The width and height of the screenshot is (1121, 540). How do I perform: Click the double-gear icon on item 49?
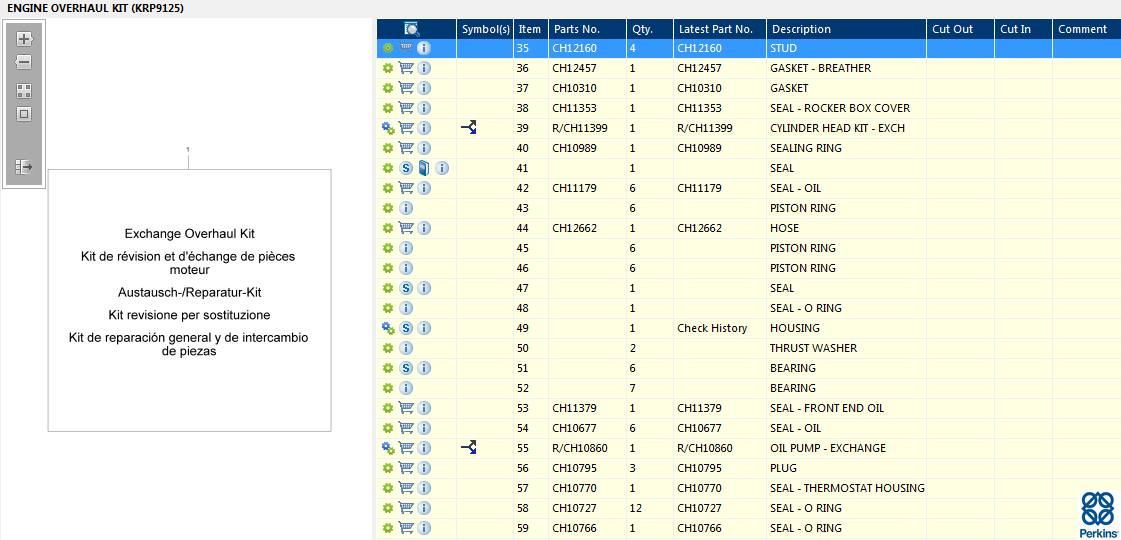388,328
